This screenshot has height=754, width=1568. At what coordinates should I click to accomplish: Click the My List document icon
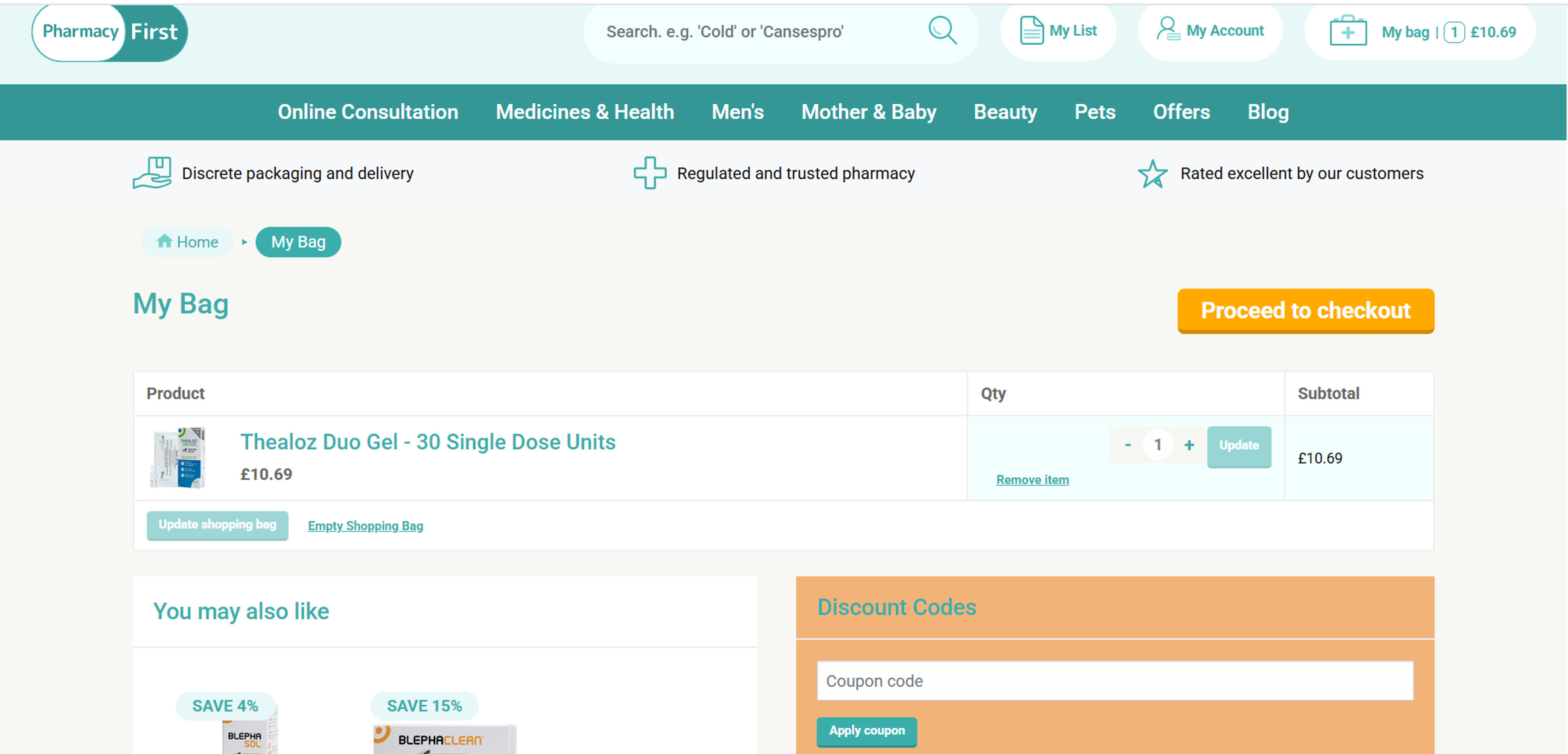(1031, 31)
